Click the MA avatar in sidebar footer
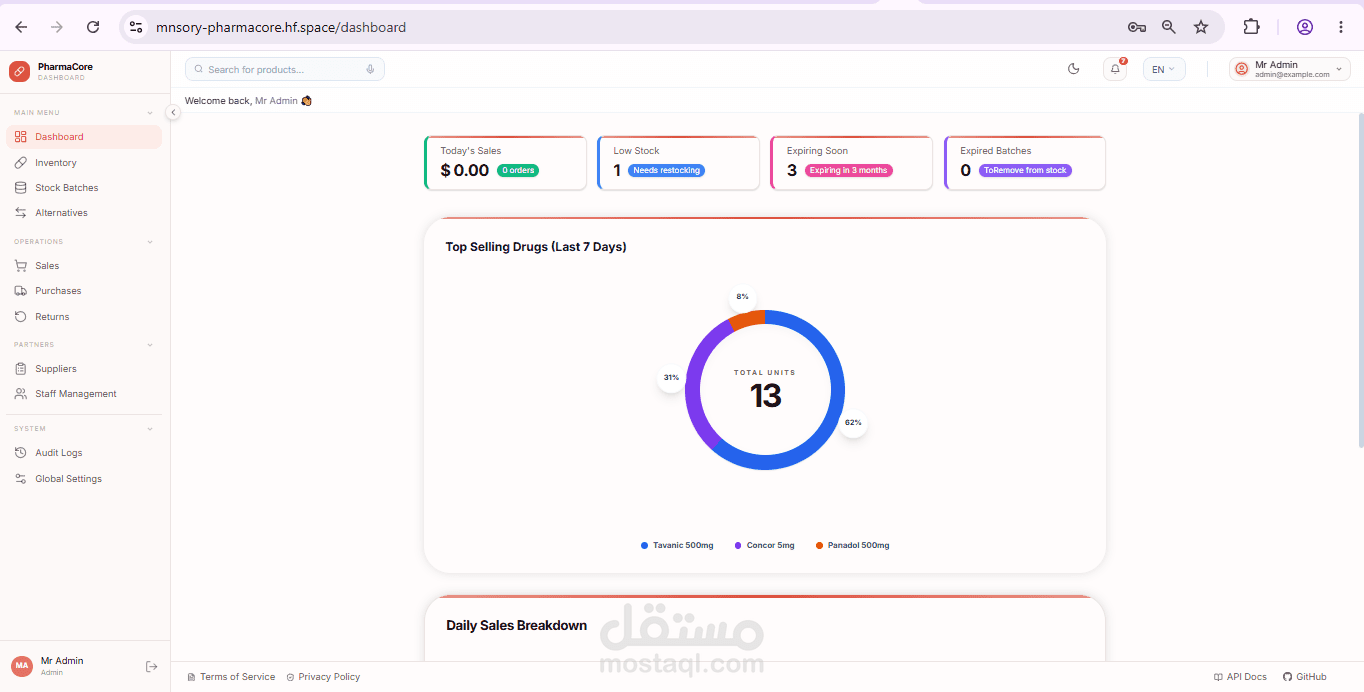 (x=22, y=666)
